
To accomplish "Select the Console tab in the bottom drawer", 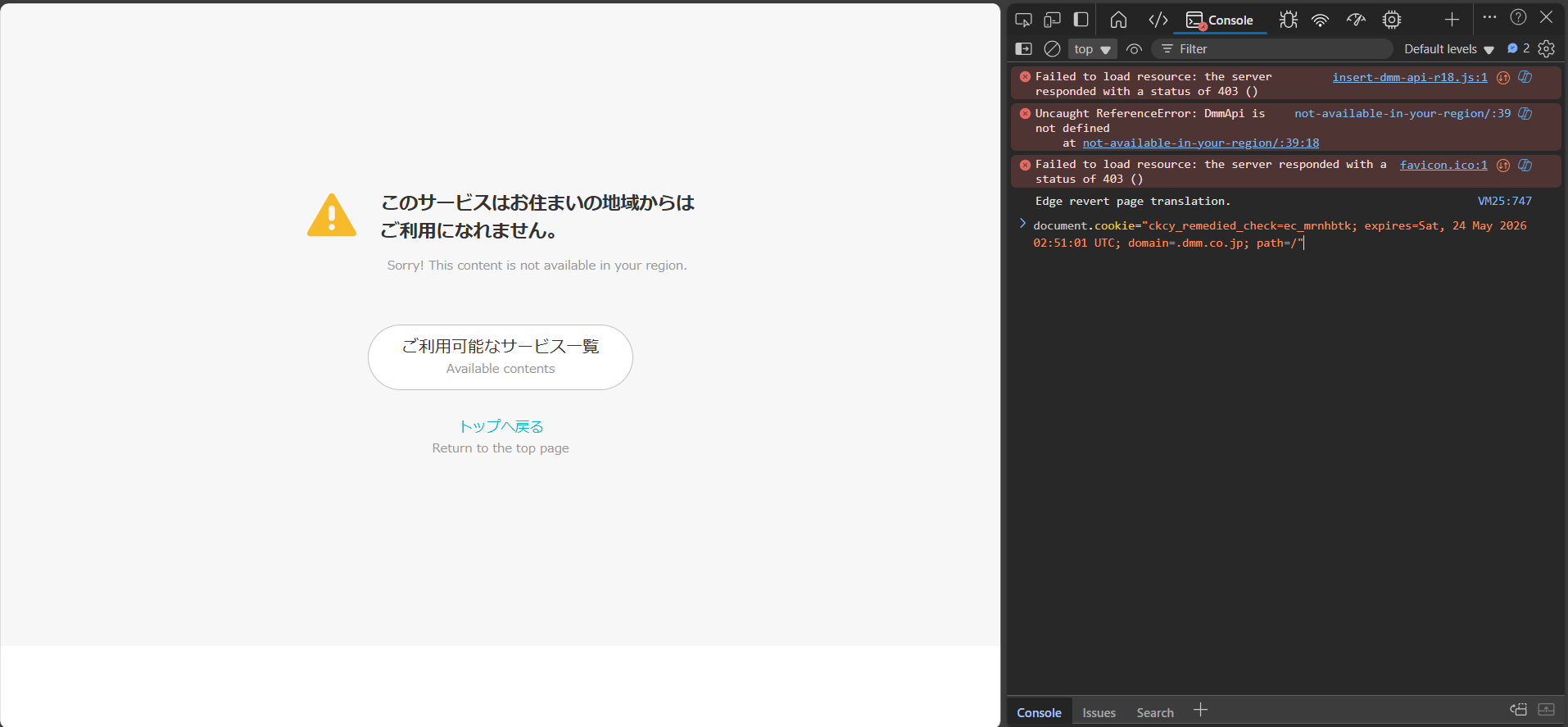I will [1039, 712].
